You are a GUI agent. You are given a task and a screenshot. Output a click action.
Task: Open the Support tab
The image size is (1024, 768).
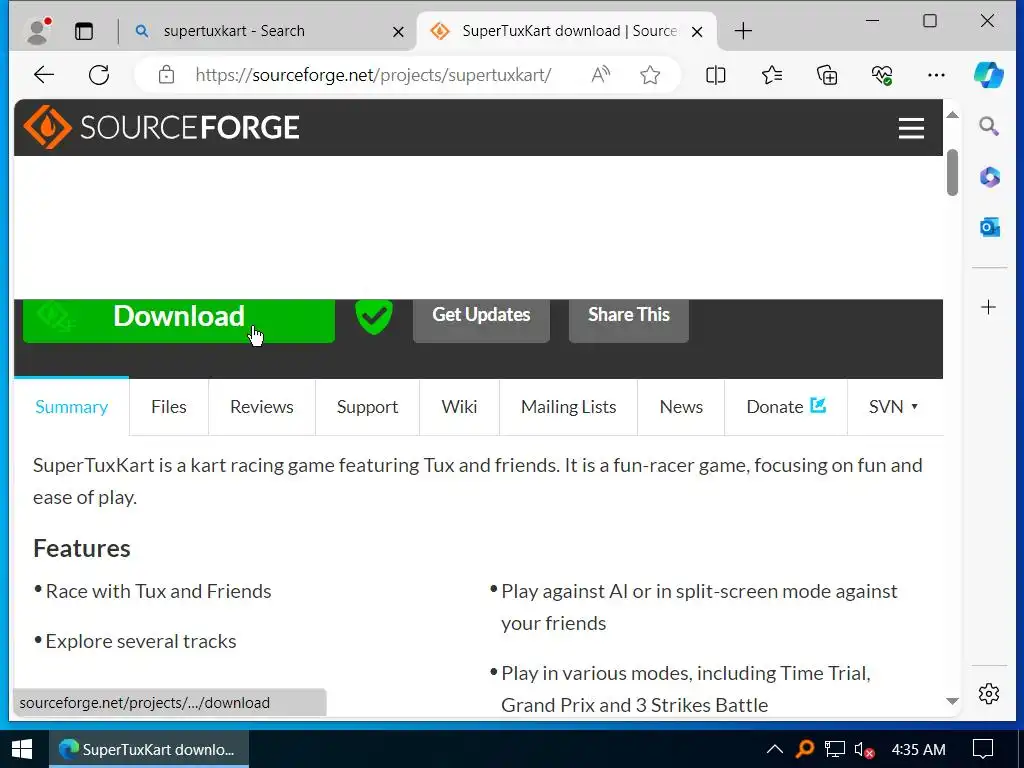pos(368,407)
